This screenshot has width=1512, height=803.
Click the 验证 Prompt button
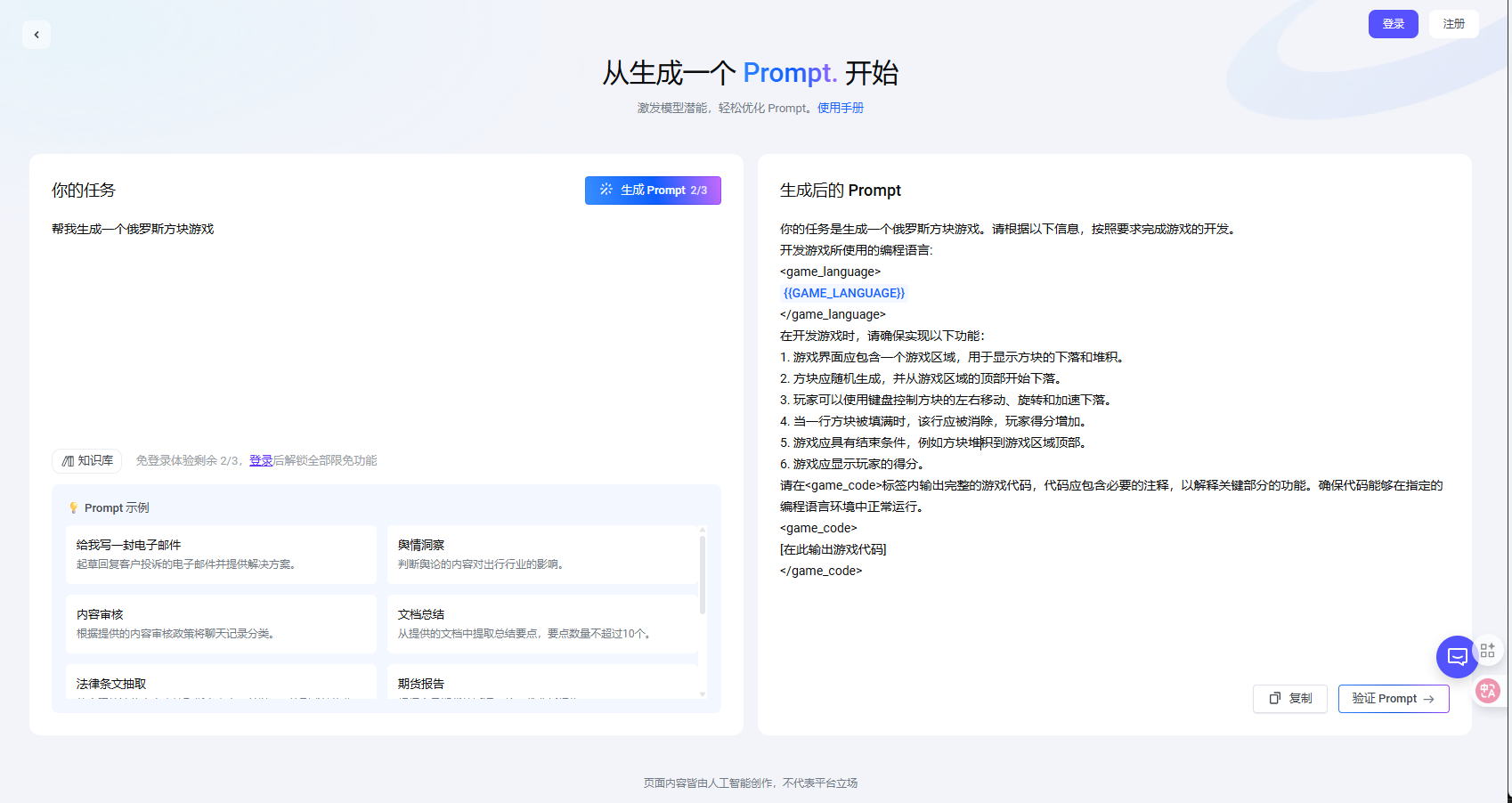1394,699
